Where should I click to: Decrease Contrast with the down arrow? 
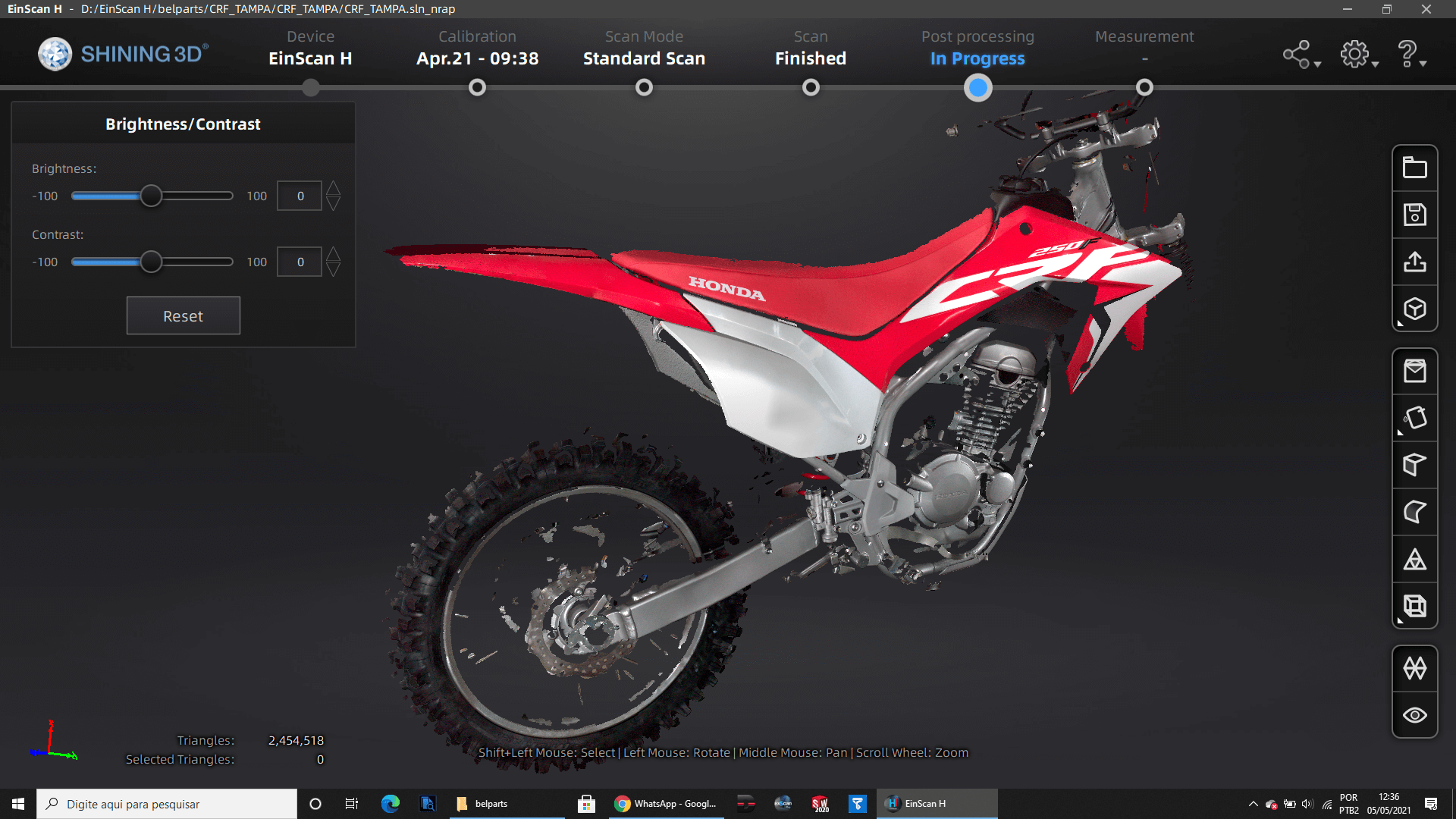[x=333, y=269]
